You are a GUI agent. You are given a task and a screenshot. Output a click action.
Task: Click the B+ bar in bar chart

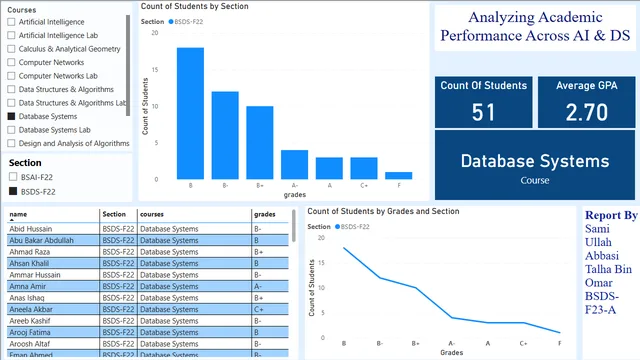click(260, 143)
